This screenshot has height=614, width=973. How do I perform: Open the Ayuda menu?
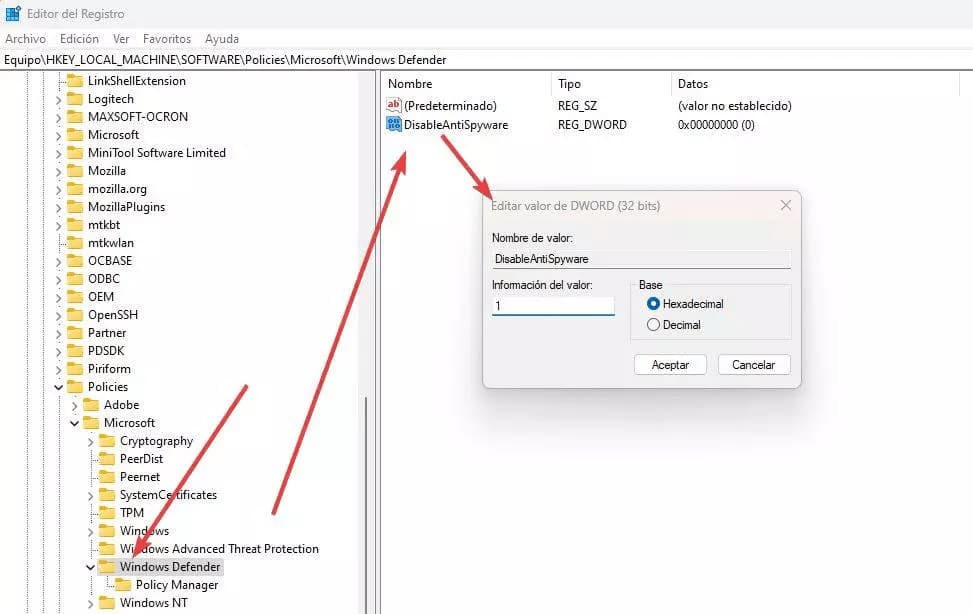[222, 38]
